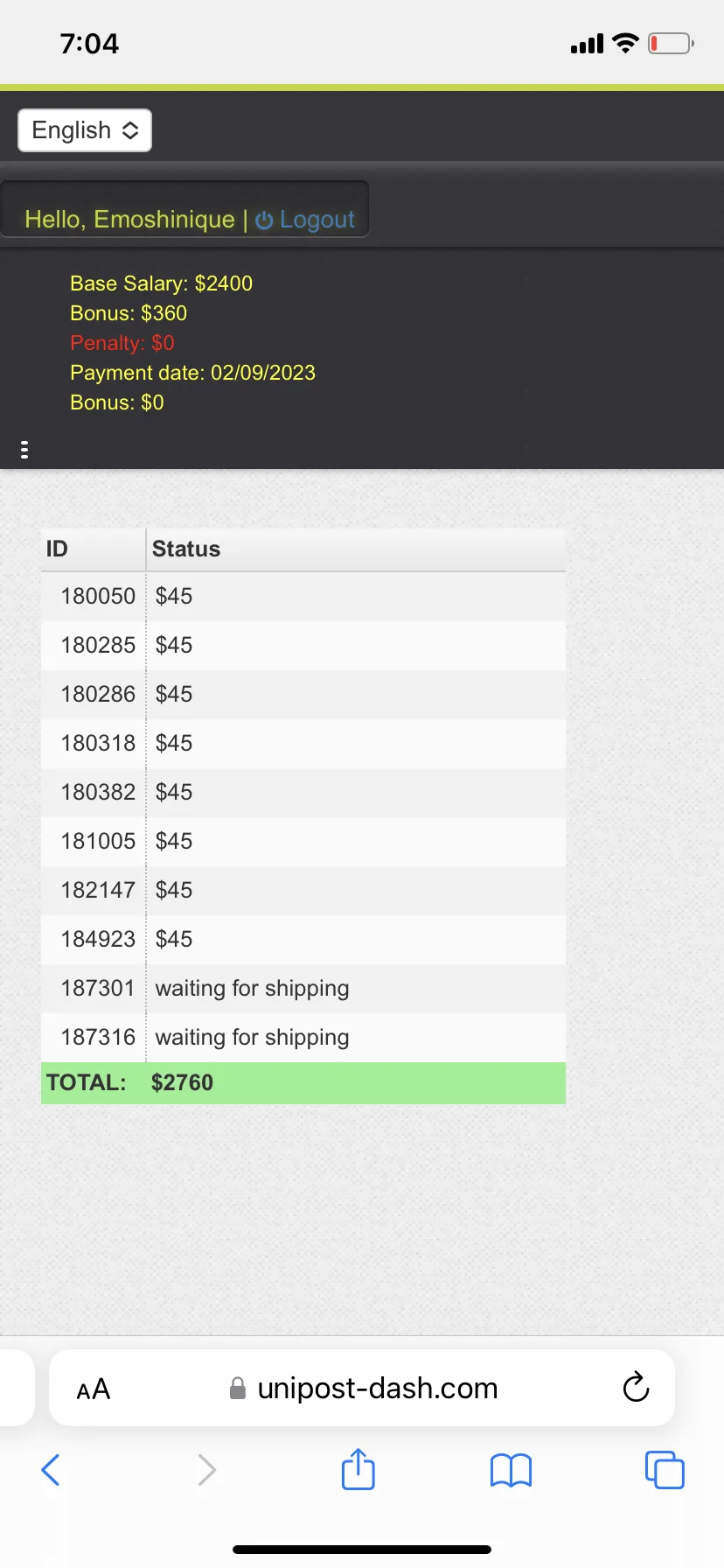This screenshot has width=724, height=1568.
Task: Click the Status column header
Action: pos(356,549)
